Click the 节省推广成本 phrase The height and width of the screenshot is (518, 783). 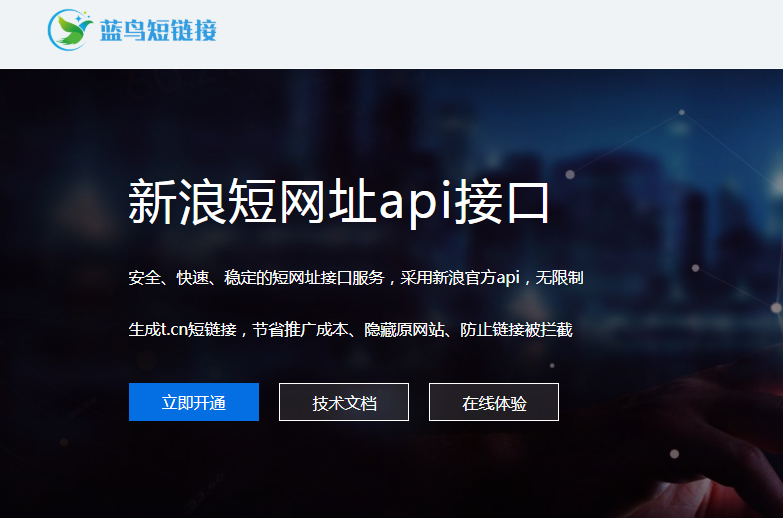click(x=300, y=330)
